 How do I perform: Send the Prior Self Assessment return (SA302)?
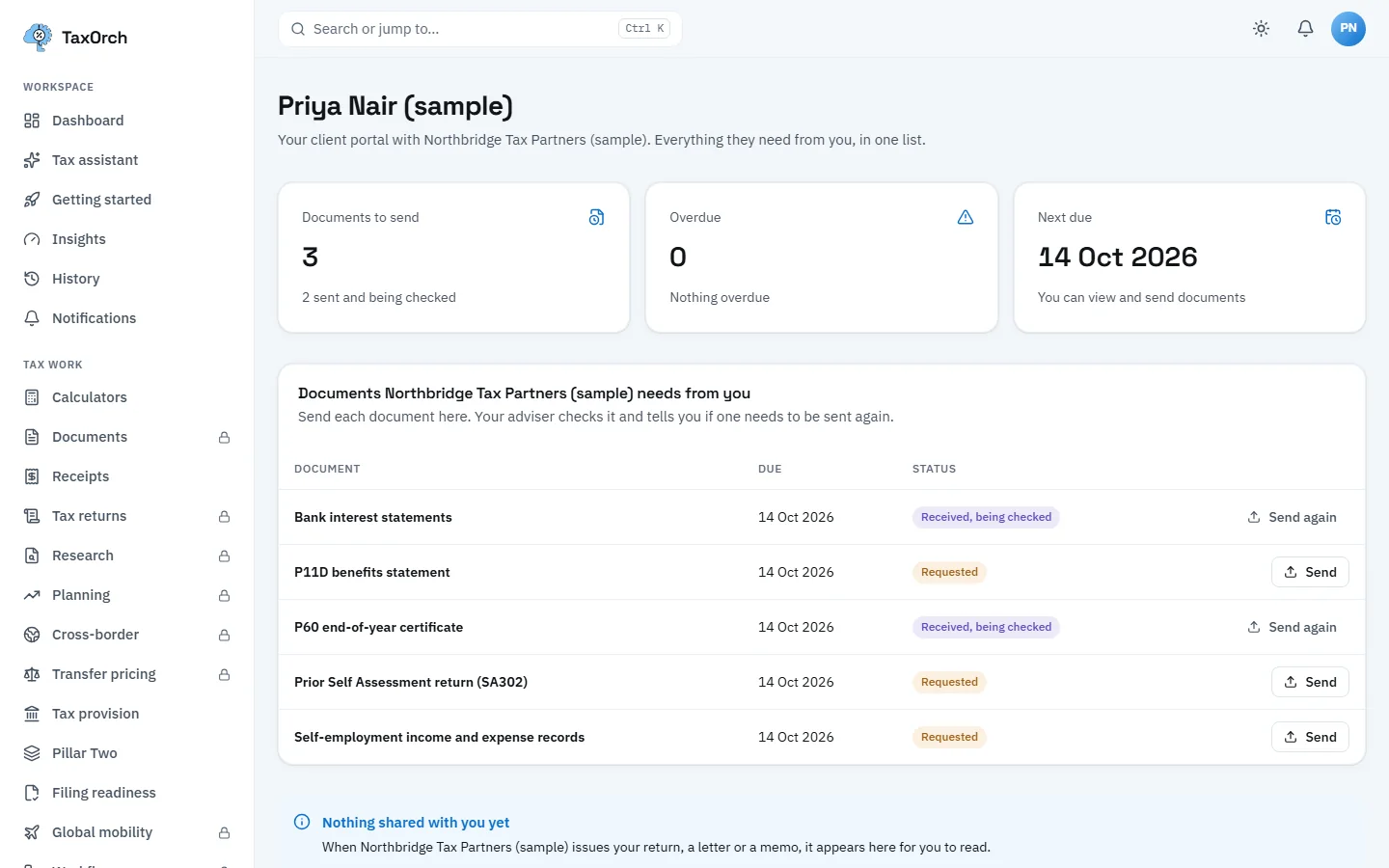(x=1310, y=682)
